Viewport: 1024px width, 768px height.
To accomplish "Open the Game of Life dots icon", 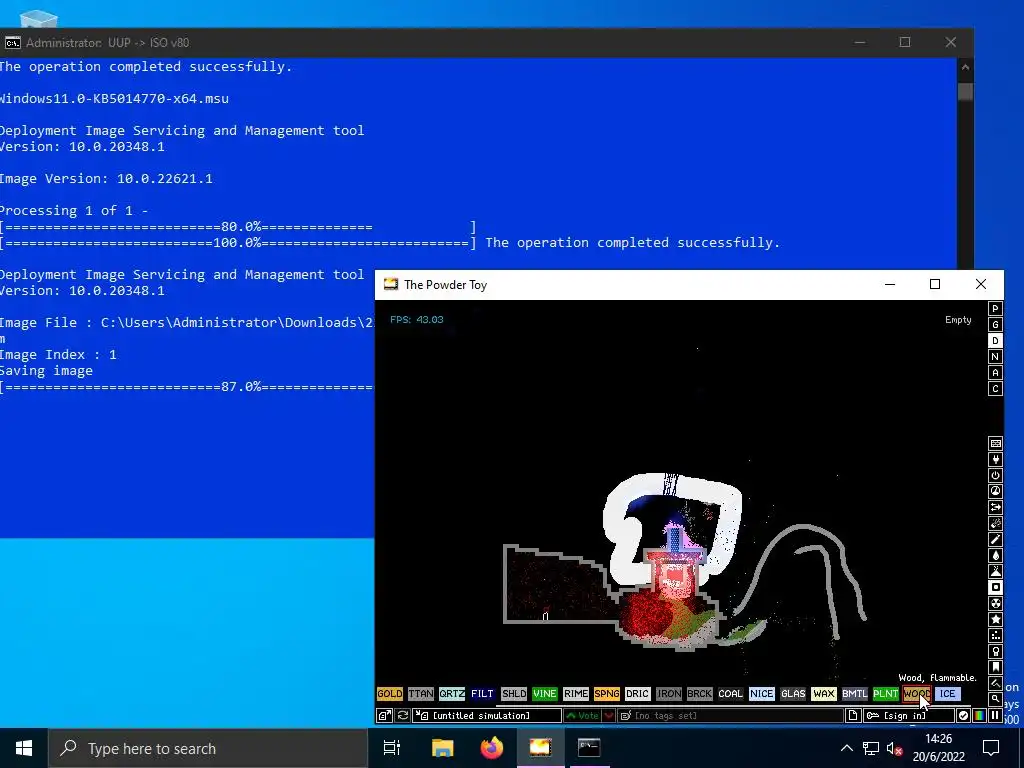I will [995, 635].
